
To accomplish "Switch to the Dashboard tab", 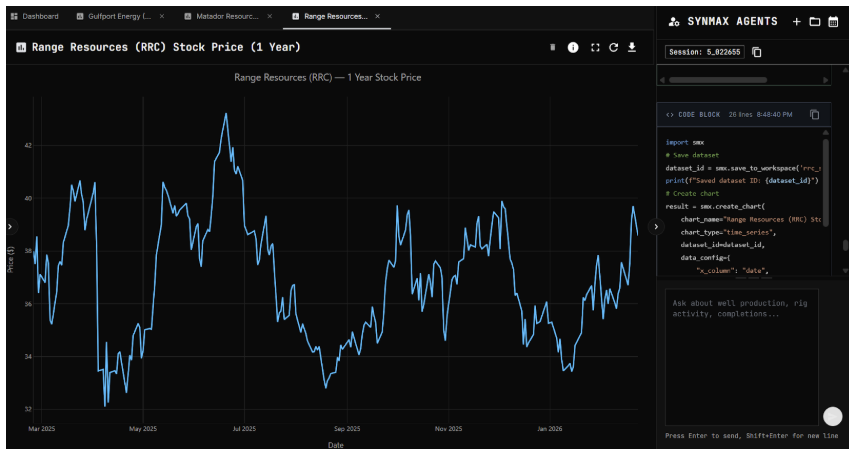I will [x=35, y=16].
